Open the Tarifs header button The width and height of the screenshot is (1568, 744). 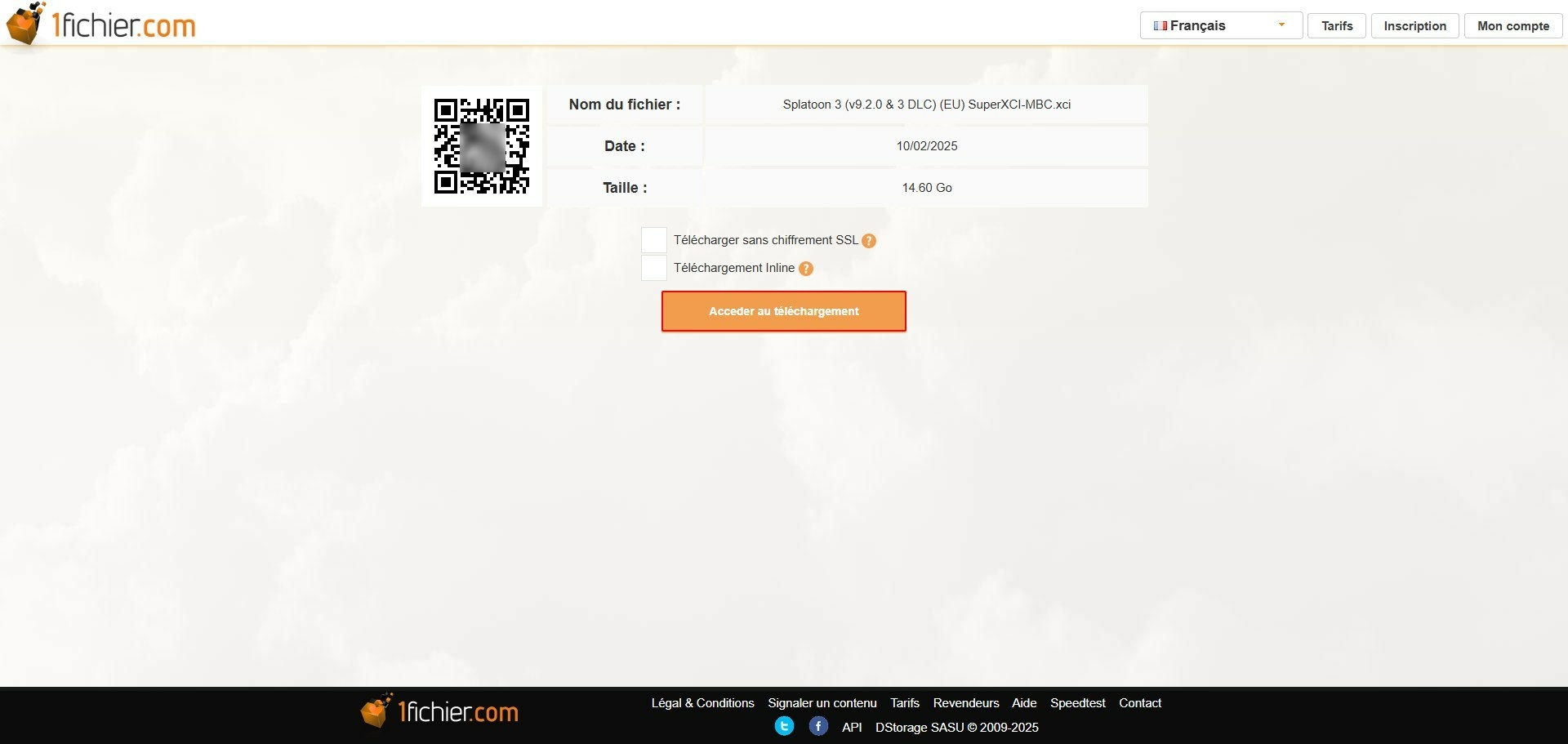coord(1337,25)
